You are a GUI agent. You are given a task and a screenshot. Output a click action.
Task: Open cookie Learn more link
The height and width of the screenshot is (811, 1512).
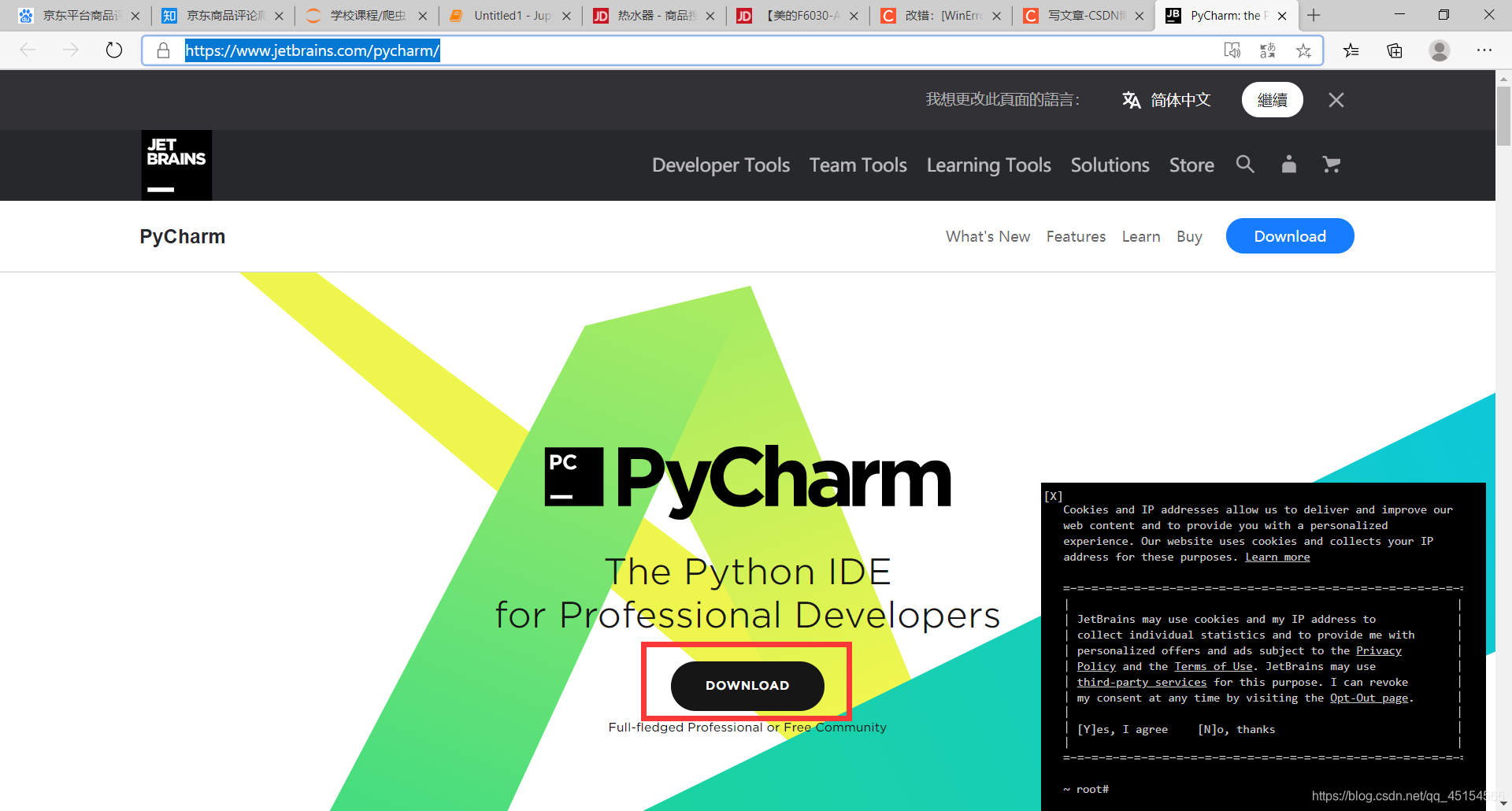[x=1277, y=557]
